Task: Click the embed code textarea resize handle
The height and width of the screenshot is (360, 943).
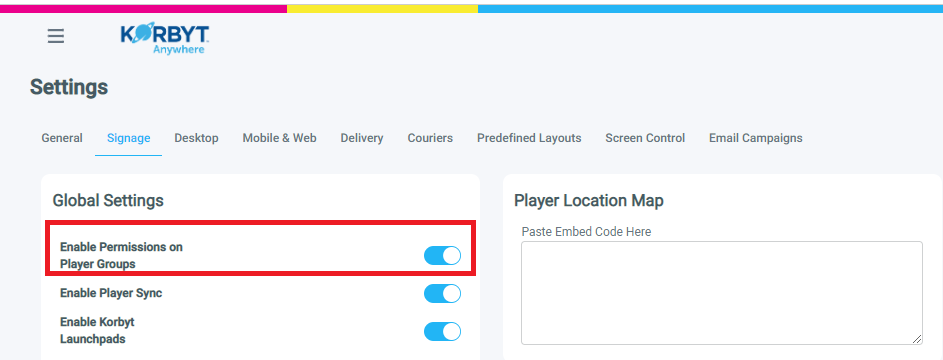Action: pyautogui.click(x=917, y=339)
